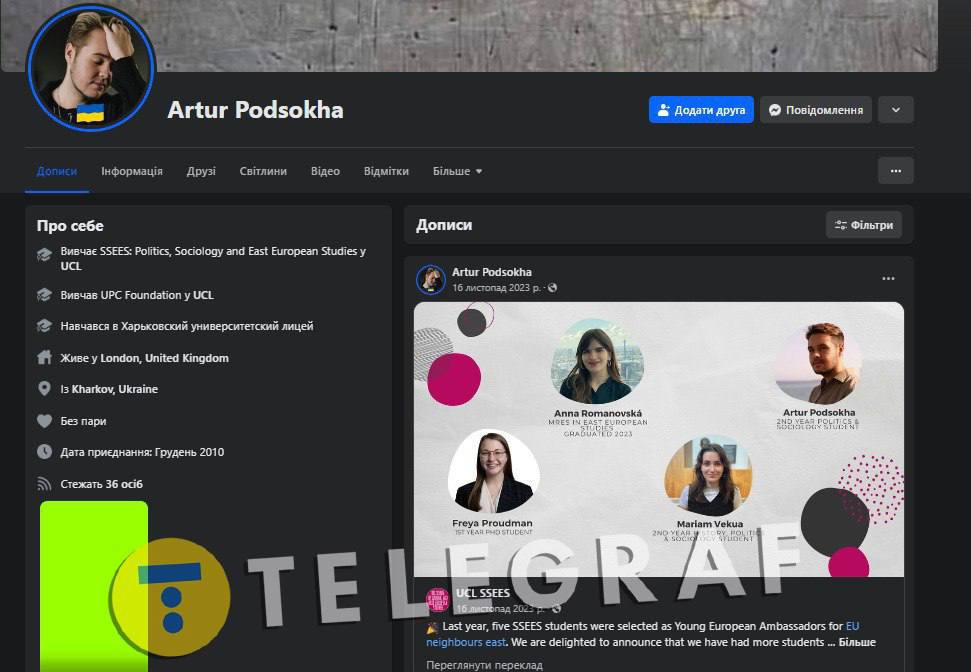Image resolution: width=971 pixels, height=672 pixels.
Task: Expand post text with Більше link
Action: [857, 642]
